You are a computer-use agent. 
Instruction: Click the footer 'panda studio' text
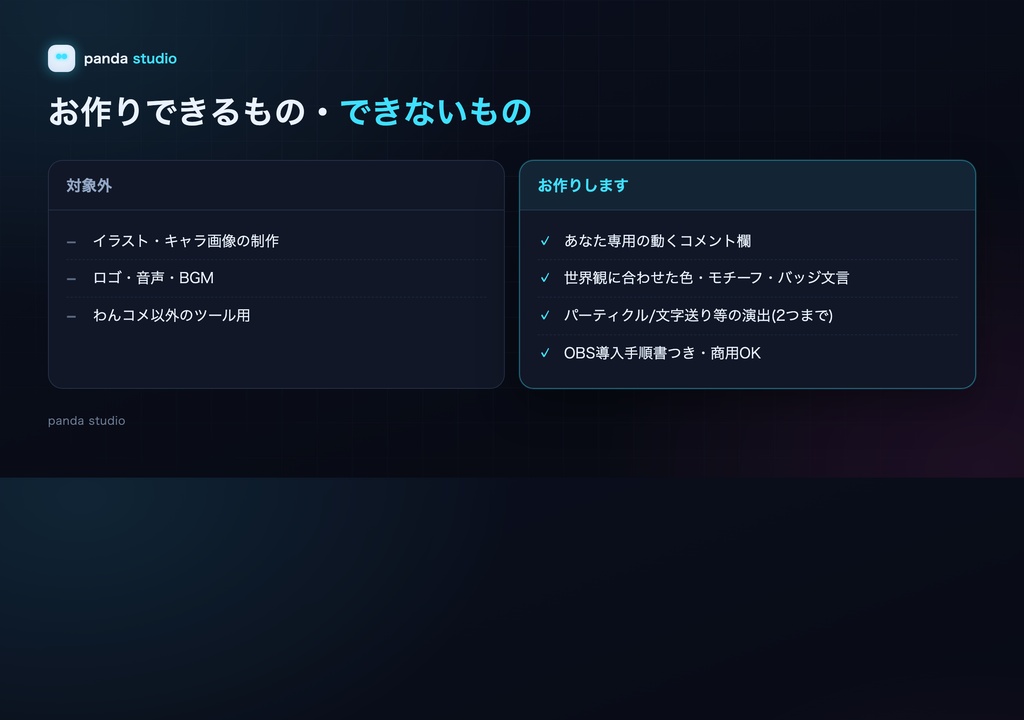(x=86, y=421)
